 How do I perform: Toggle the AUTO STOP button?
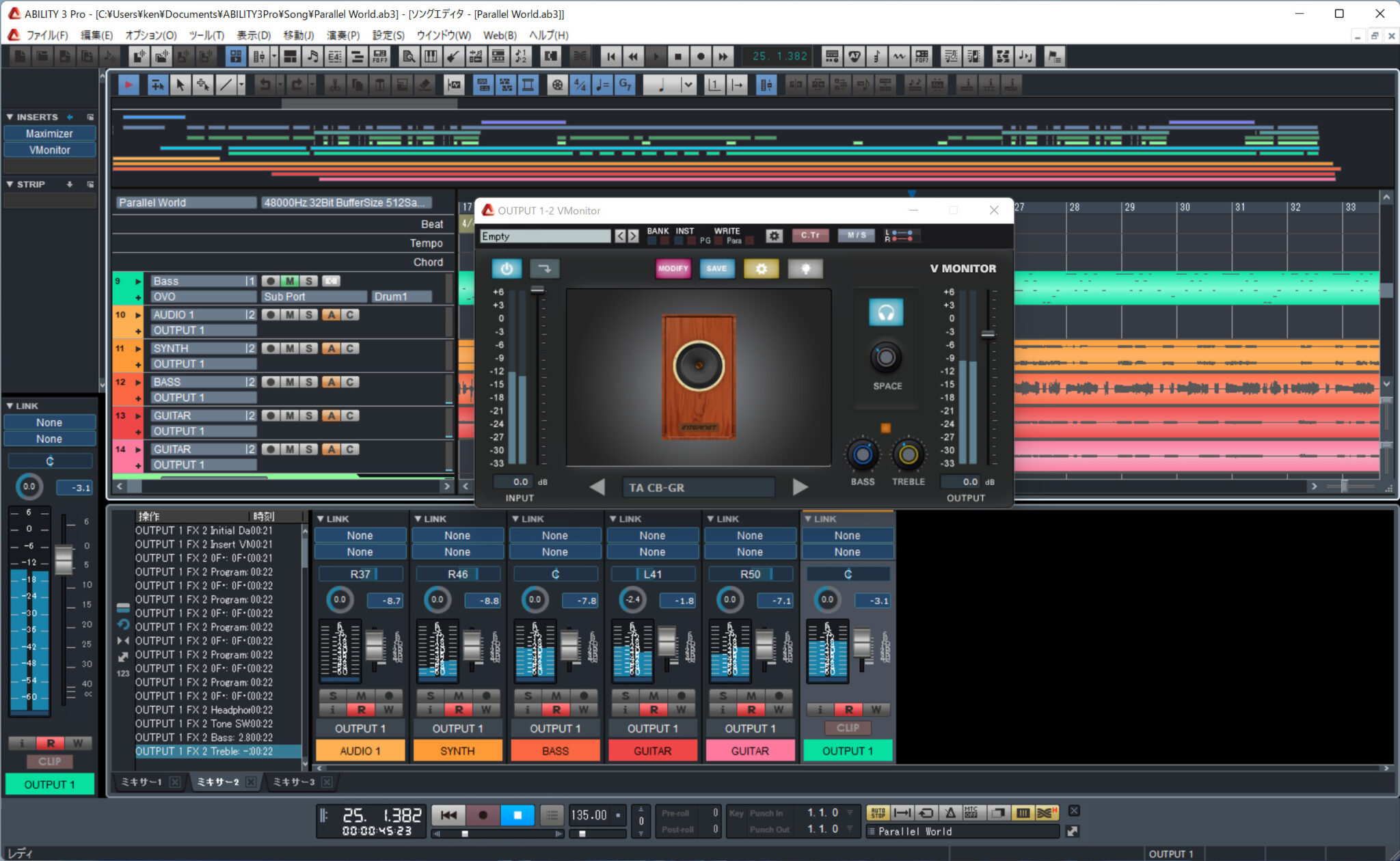click(878, 812)
